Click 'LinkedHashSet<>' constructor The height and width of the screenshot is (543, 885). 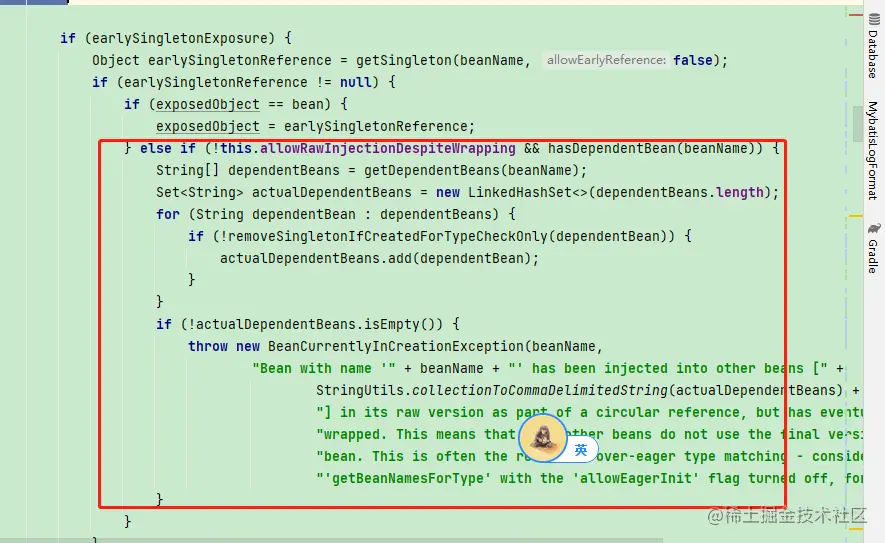tap(528, 192)
